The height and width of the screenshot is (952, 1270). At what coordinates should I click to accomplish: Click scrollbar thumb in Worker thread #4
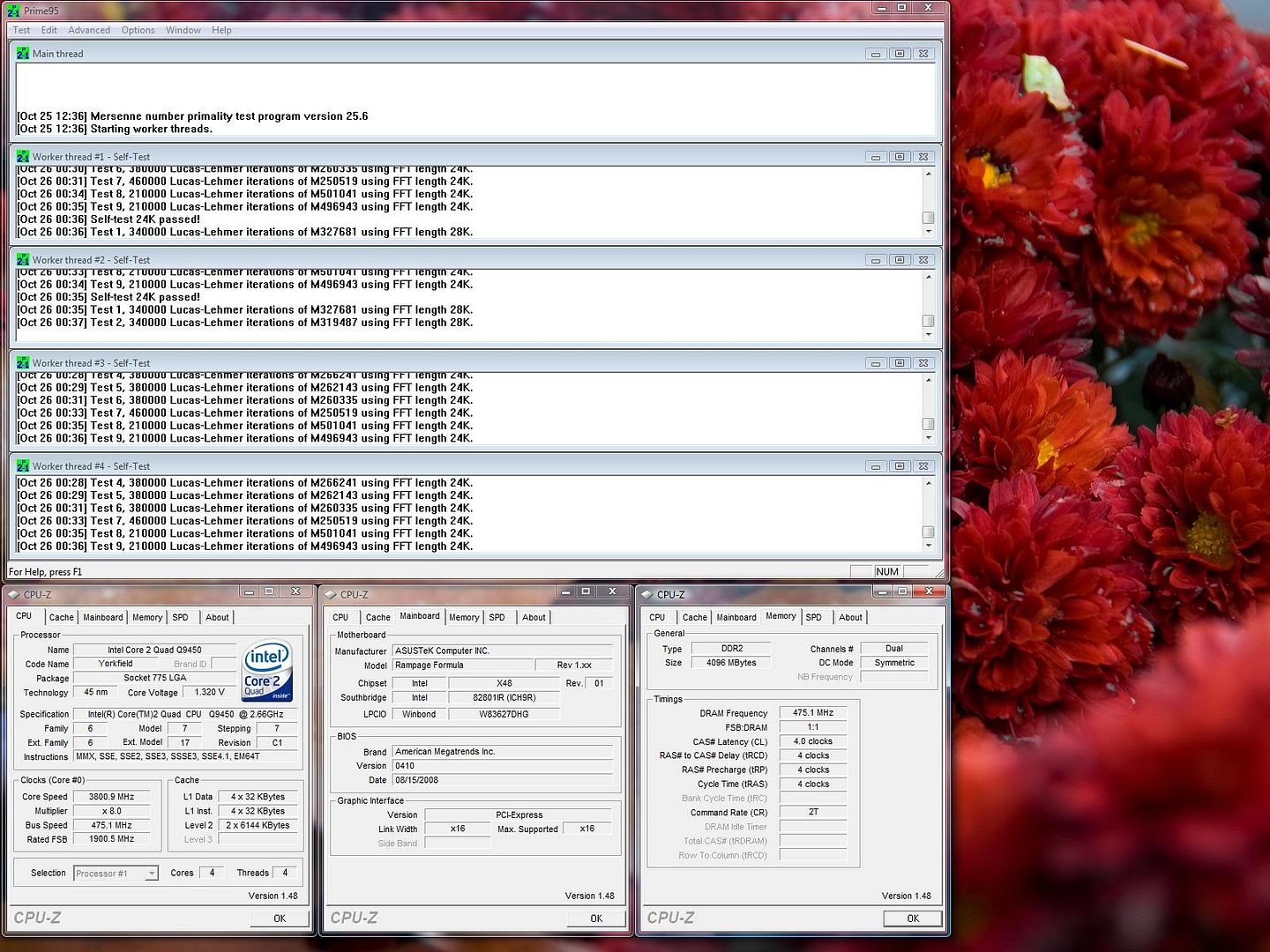pos(928,532)
